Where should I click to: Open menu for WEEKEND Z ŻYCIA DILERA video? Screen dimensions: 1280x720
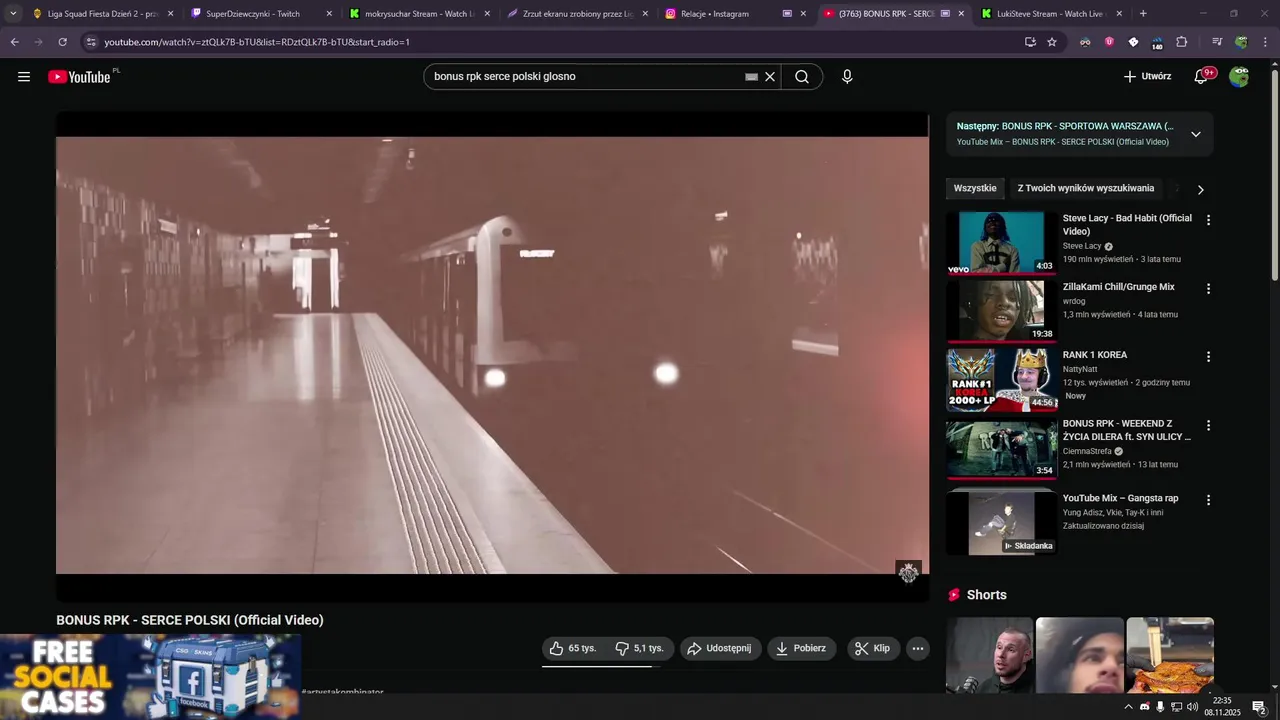pyautogui.click(x=1208, y=425)
